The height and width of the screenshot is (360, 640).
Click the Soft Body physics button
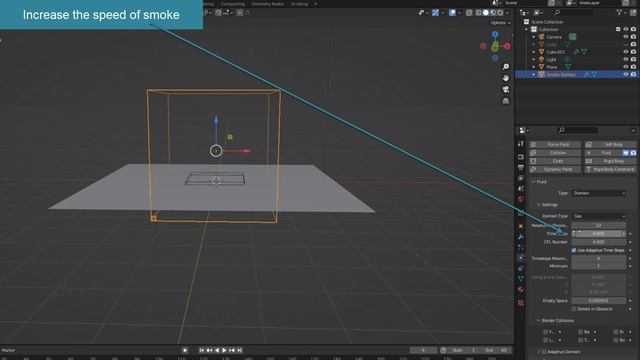[x=610, y=144]
